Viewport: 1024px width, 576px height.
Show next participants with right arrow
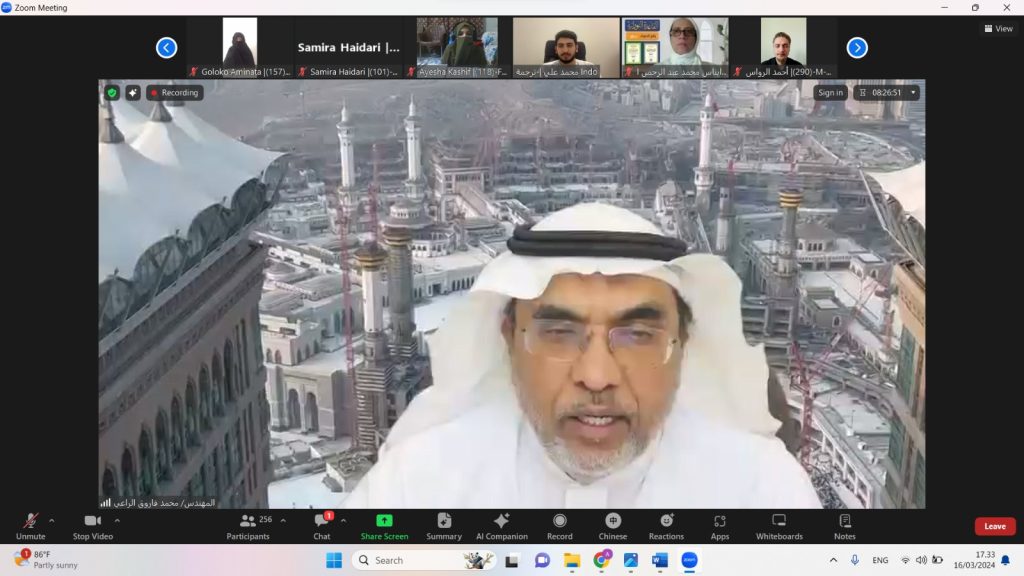857,47
